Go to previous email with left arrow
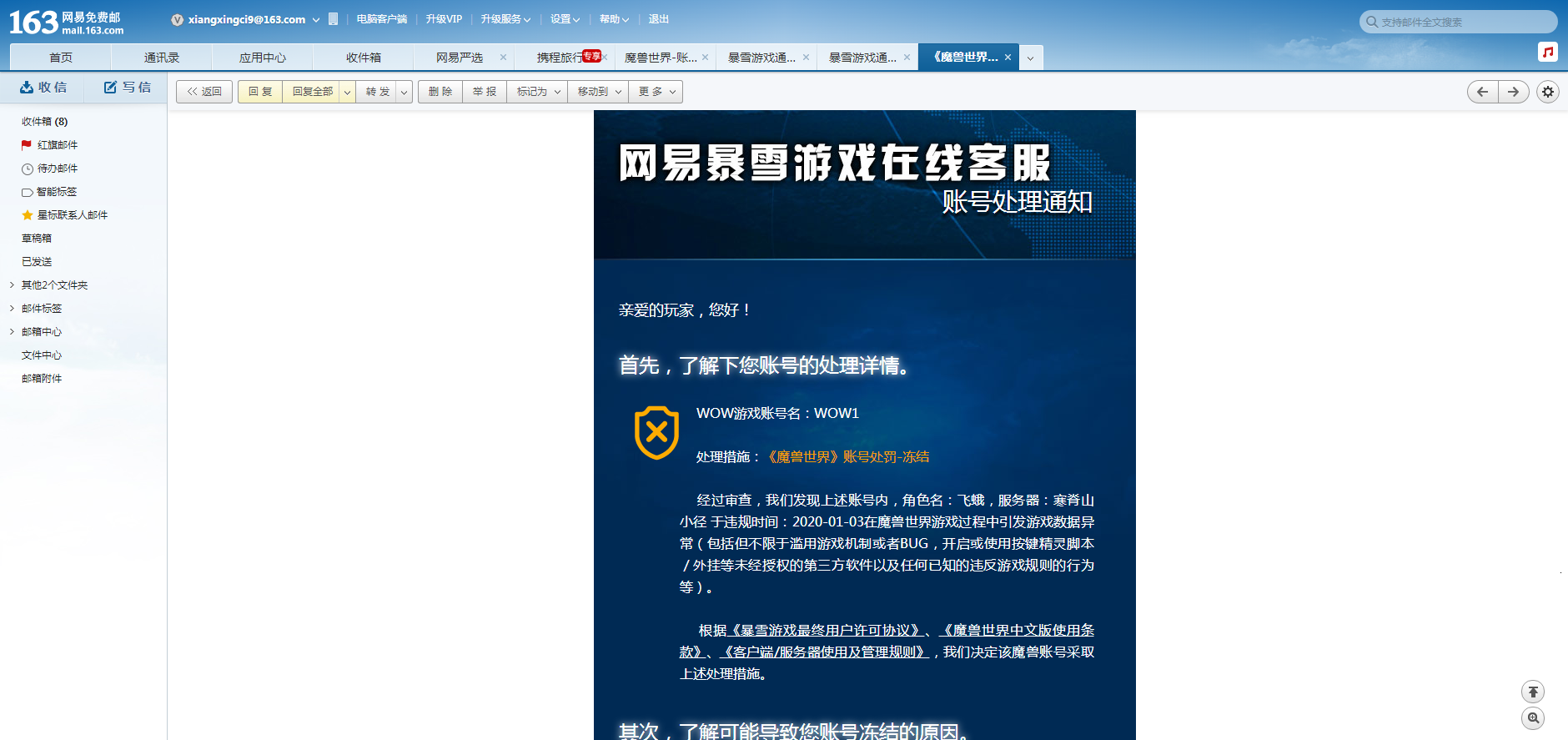The height and width of the screenshot is (740, 1568). click(1483, 92)
